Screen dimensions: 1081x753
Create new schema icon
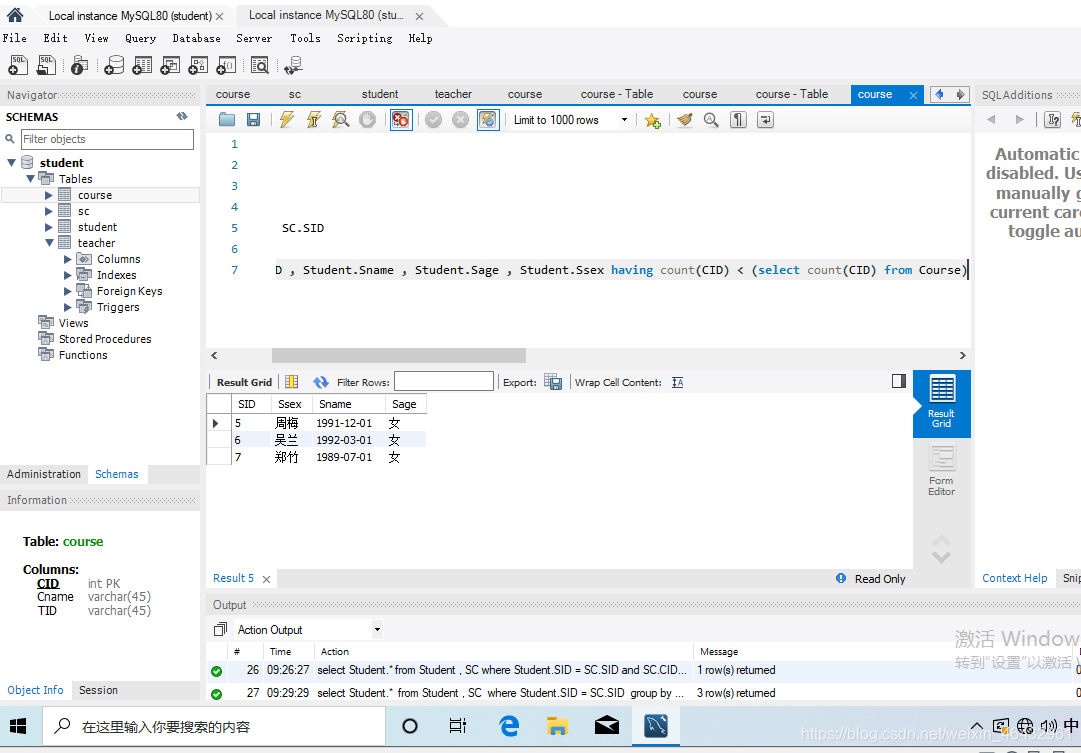click(114, 65)
